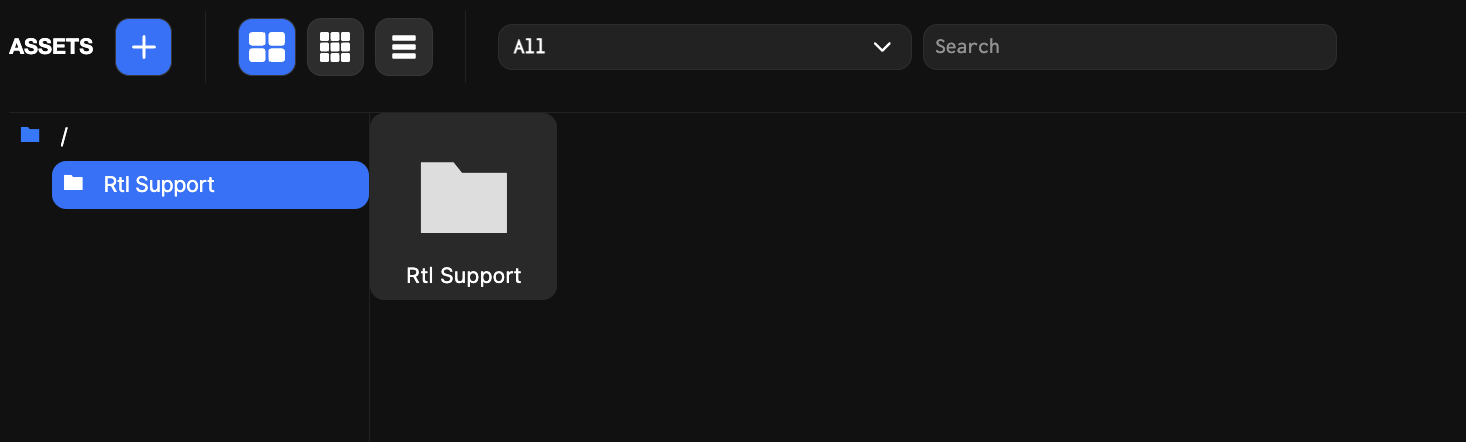Screen dimensions: 1466x442
Task: Click the Search placeholder text
Action: [967, 47]
